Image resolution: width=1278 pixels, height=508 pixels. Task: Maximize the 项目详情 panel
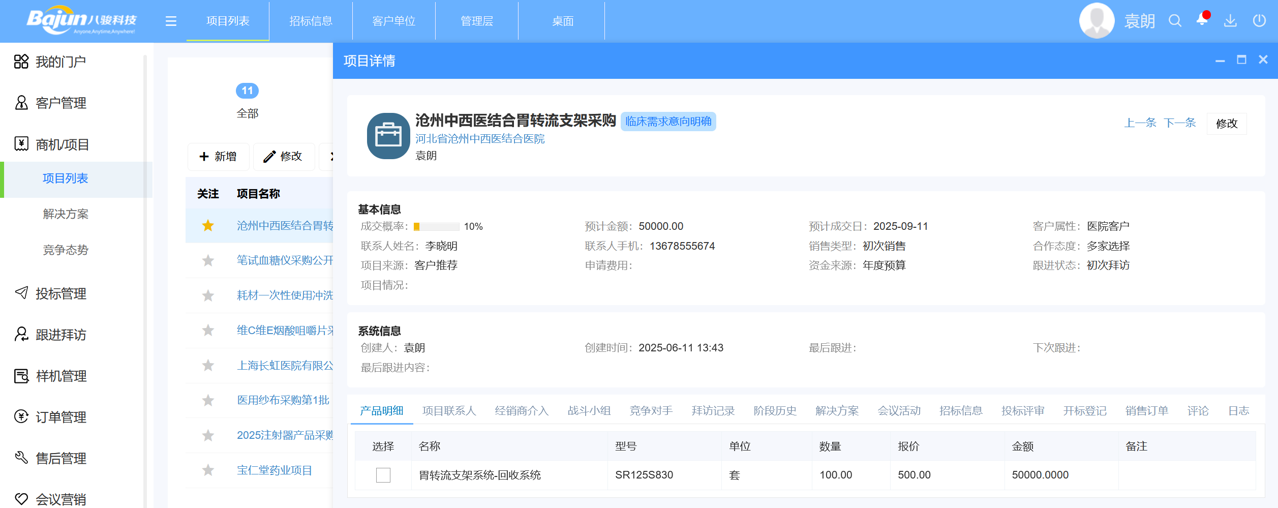tap(1241, 60)
